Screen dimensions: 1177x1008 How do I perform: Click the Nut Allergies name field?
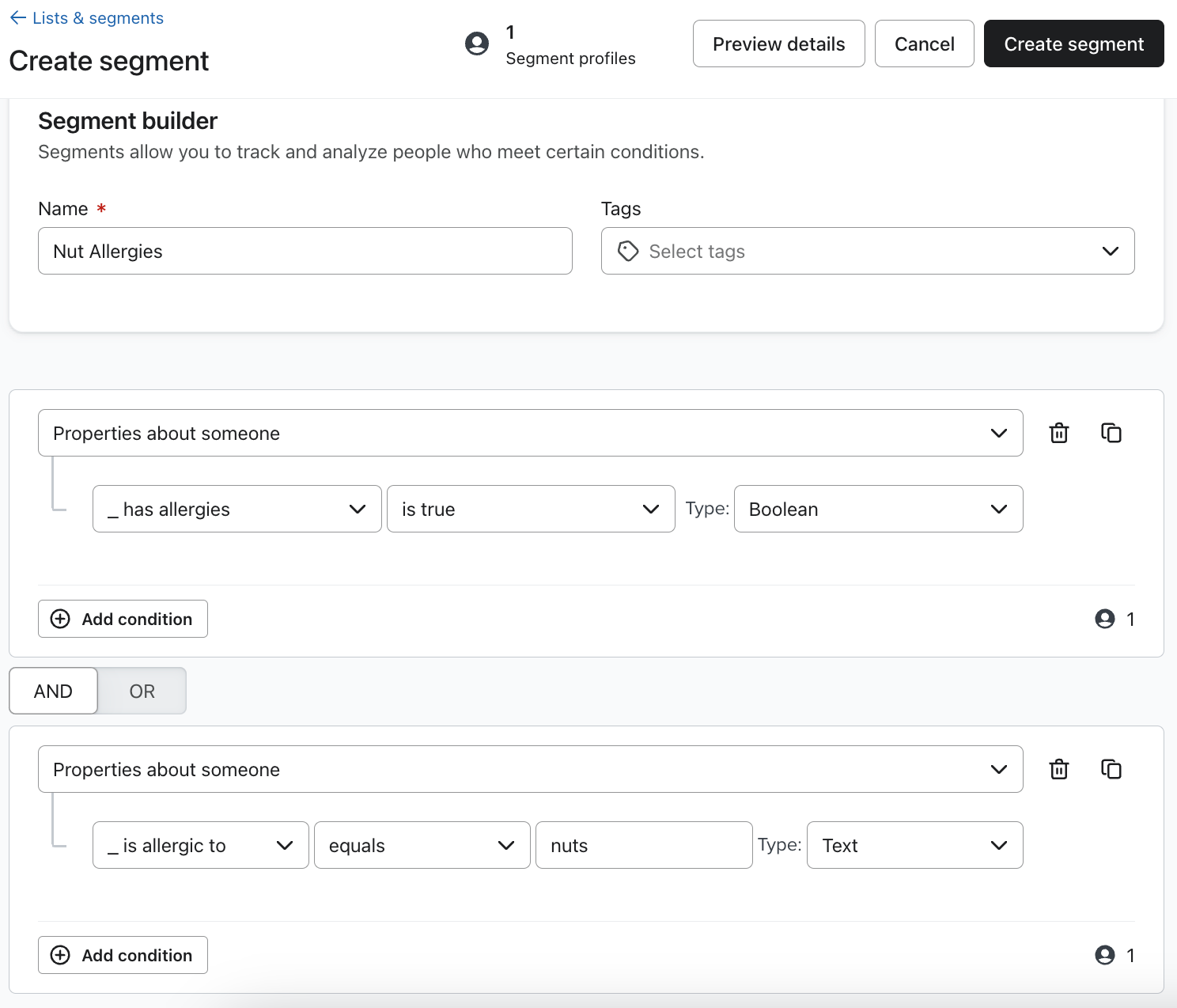(305, 251)
